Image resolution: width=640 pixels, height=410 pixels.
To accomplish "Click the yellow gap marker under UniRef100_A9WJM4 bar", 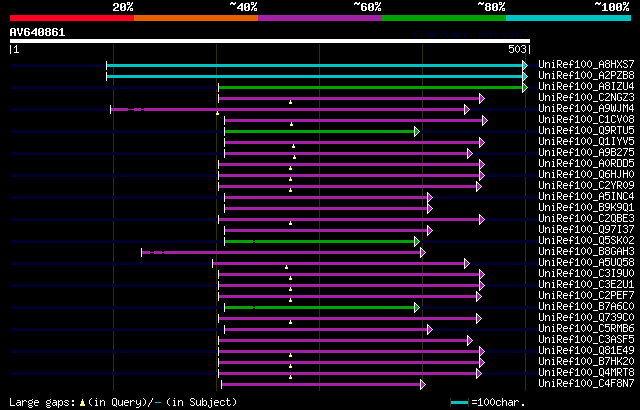I will coord(218,113).
